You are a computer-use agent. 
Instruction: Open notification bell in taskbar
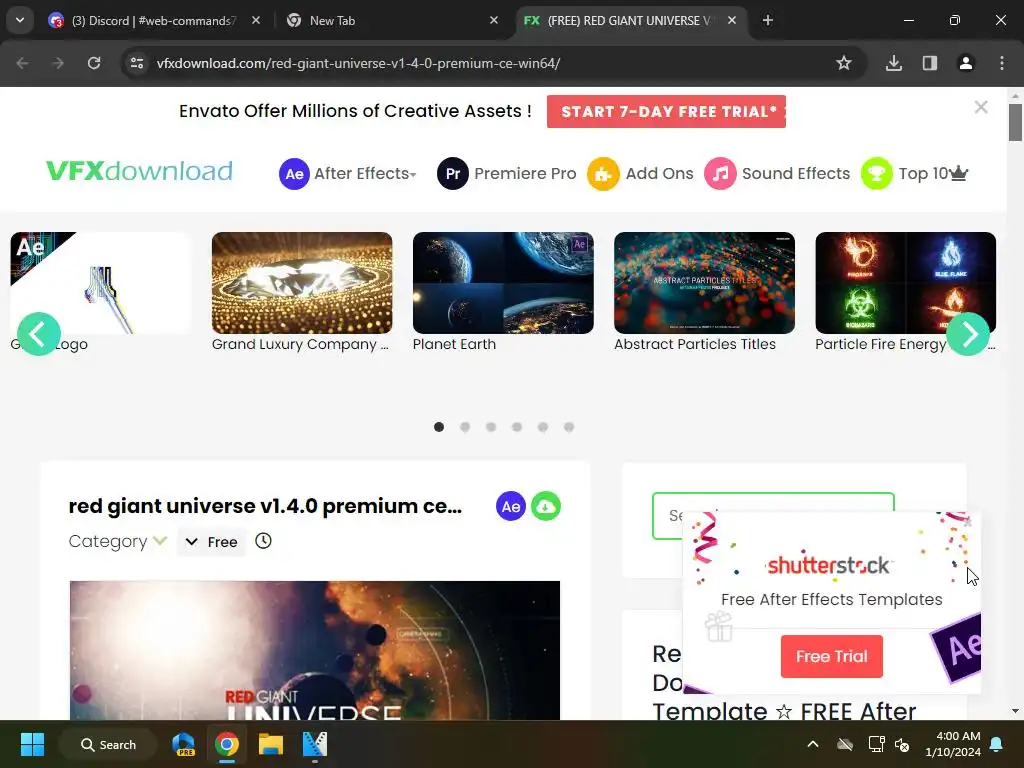pos(997,744)
